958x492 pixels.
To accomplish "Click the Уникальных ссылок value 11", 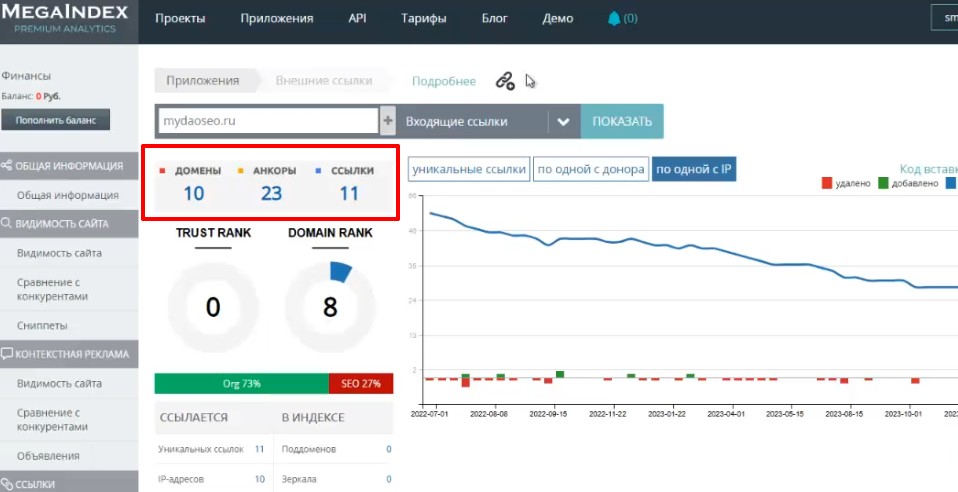I will [259, 449].
